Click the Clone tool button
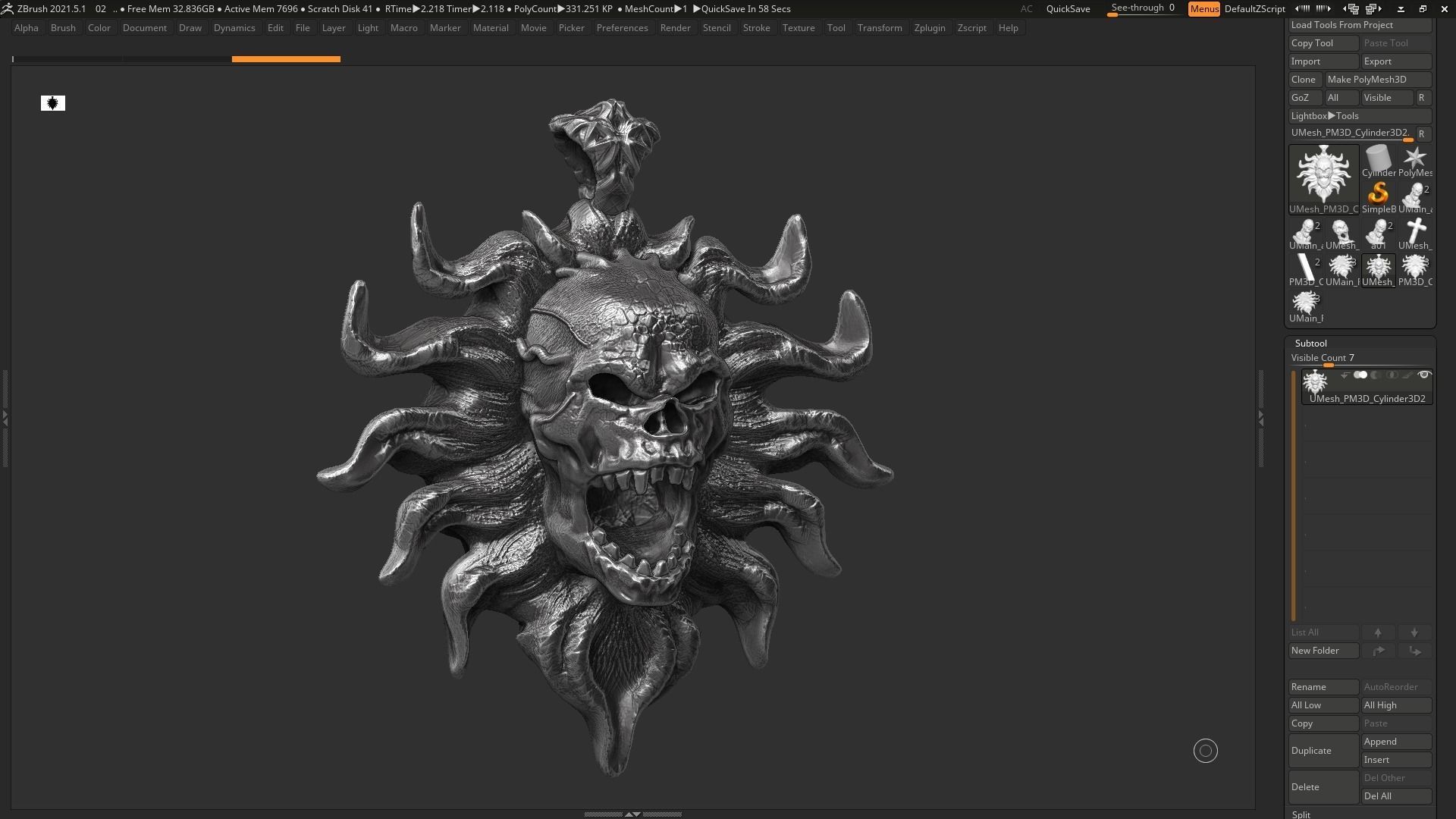The height and width of the screenshot is (819, 1456). 1305,80
